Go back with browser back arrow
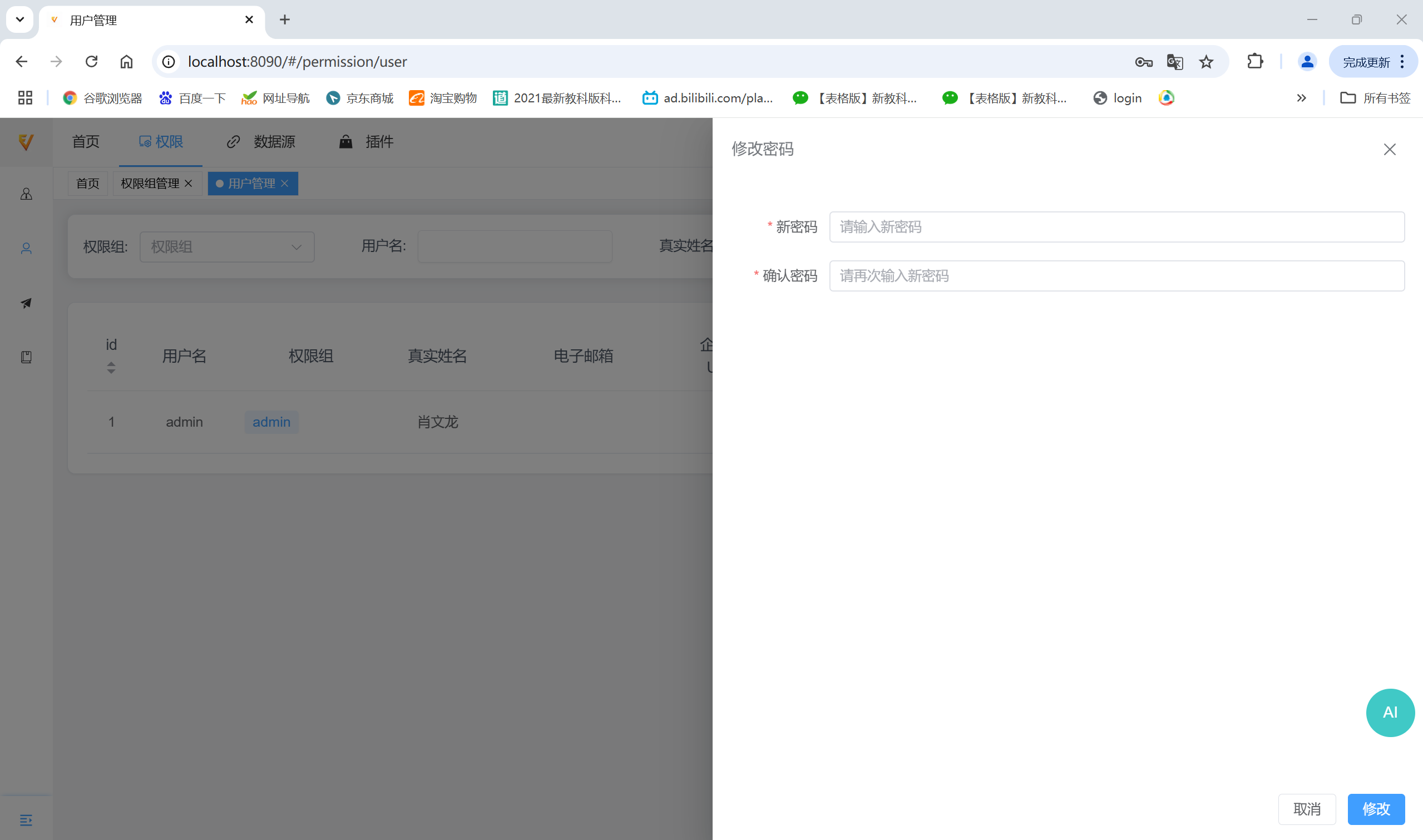Image resolution: width=1423 pixels, height=840 pixels. [22, 62]
